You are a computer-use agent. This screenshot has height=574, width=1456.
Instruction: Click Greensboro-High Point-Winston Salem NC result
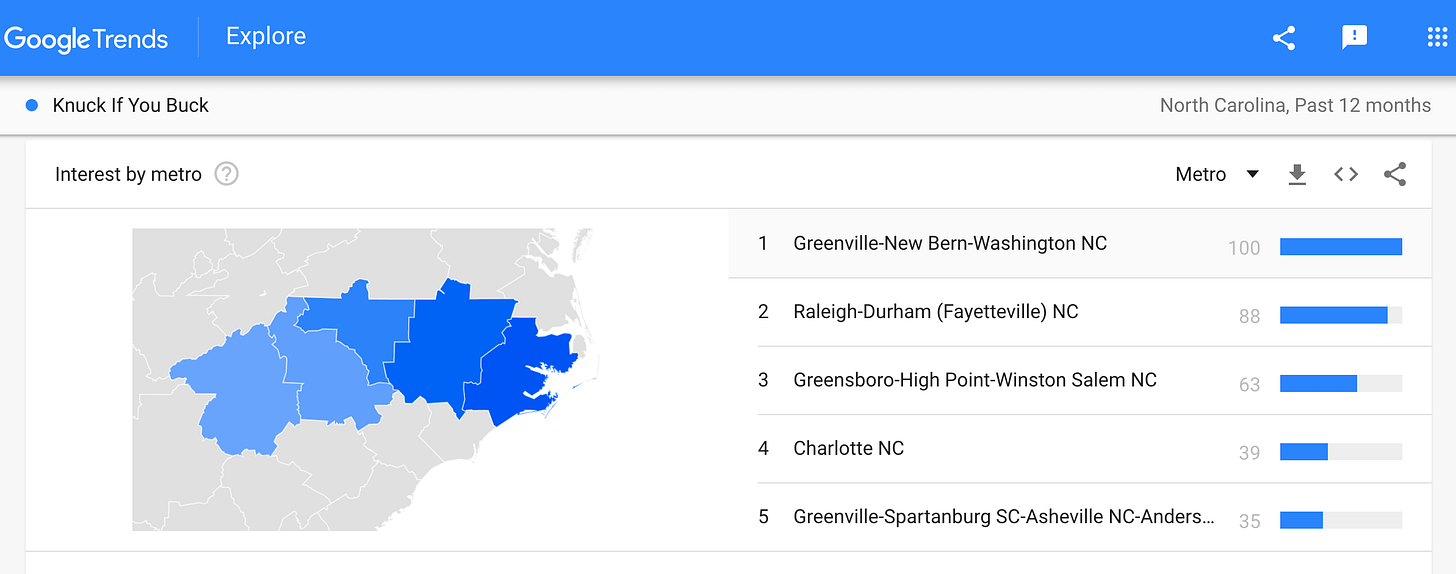coord(974,380)
